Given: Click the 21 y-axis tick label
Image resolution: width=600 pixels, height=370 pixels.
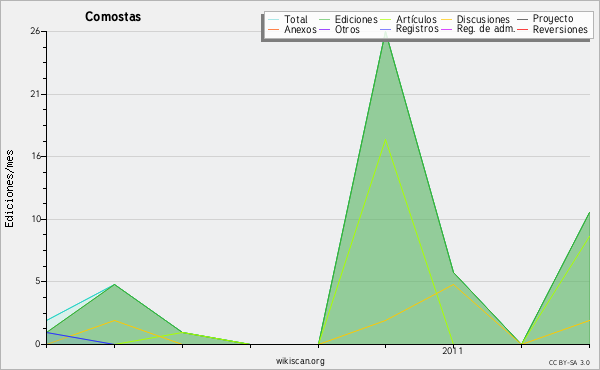Looking at the screenshot, I should pyautogui.click(x=35, y=94).
